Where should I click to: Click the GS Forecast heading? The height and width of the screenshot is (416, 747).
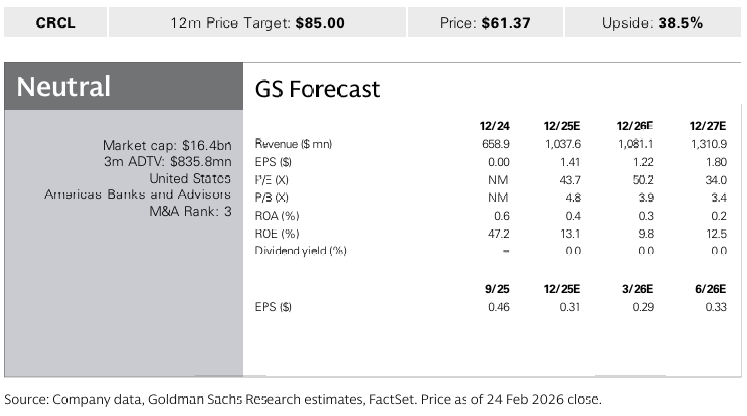(x=318, y=89)
